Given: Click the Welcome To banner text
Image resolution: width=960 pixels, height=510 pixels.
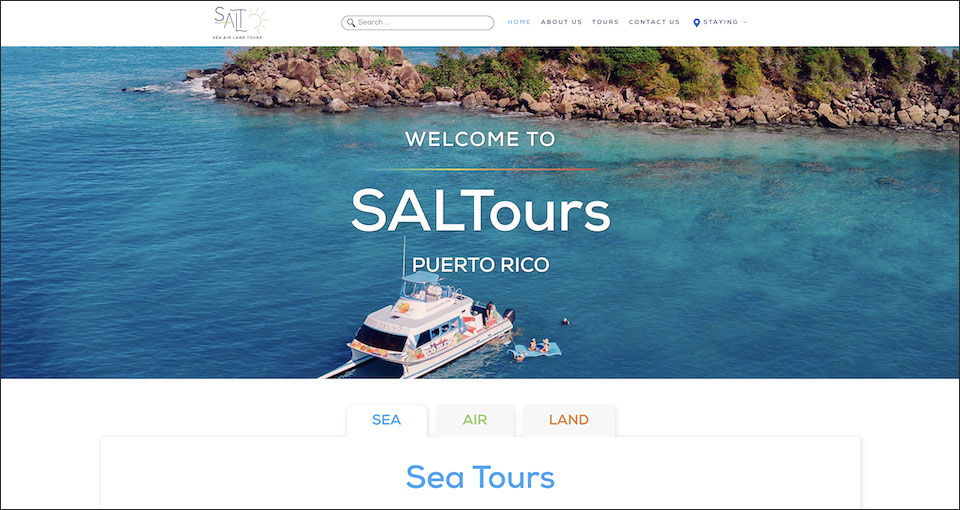Looking at the screenshot, I should [480, 140].
